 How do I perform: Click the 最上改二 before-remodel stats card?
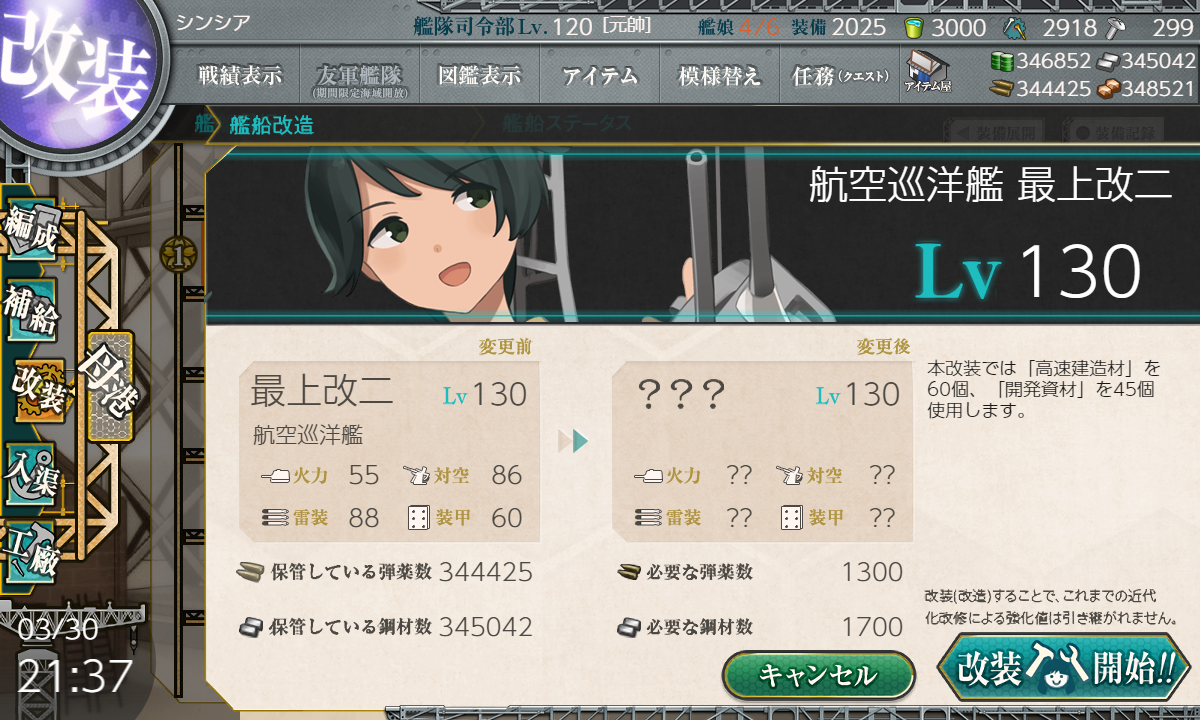(389, 452)
